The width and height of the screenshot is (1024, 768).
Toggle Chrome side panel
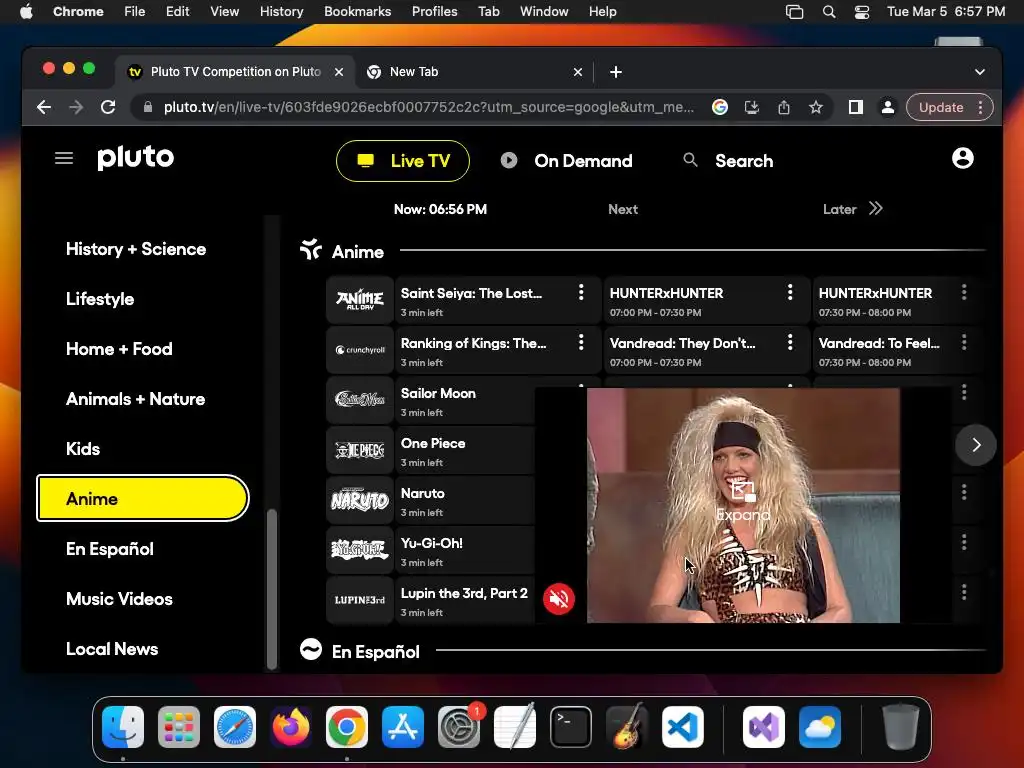point(856,107)
